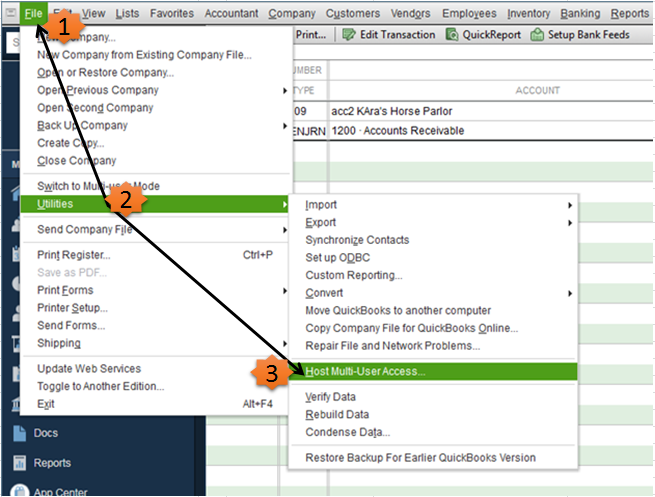655x497 pixels.
Task: Open the View menu
Action: pos(93,13)
